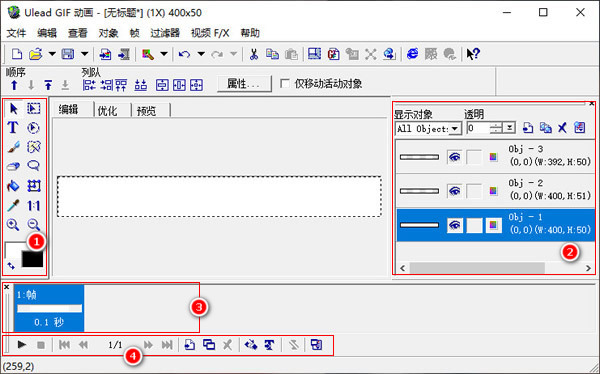The width and height of the screenshot is (600, 374).
Task: Open the 过滤器 menu
Action: coord(165,33)
